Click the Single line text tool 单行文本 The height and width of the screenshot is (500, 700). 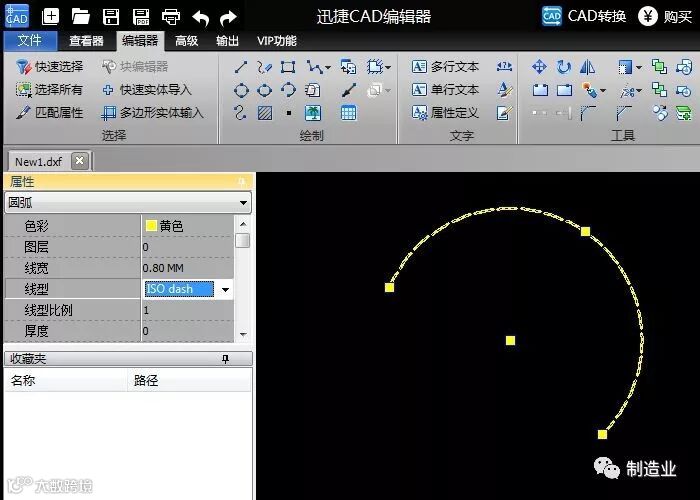pyautogui.click(x=445, y=90)
